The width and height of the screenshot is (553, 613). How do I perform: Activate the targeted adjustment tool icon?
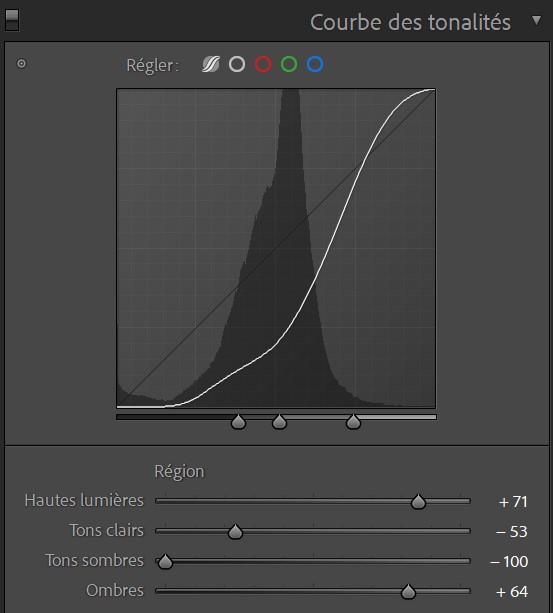21,63
